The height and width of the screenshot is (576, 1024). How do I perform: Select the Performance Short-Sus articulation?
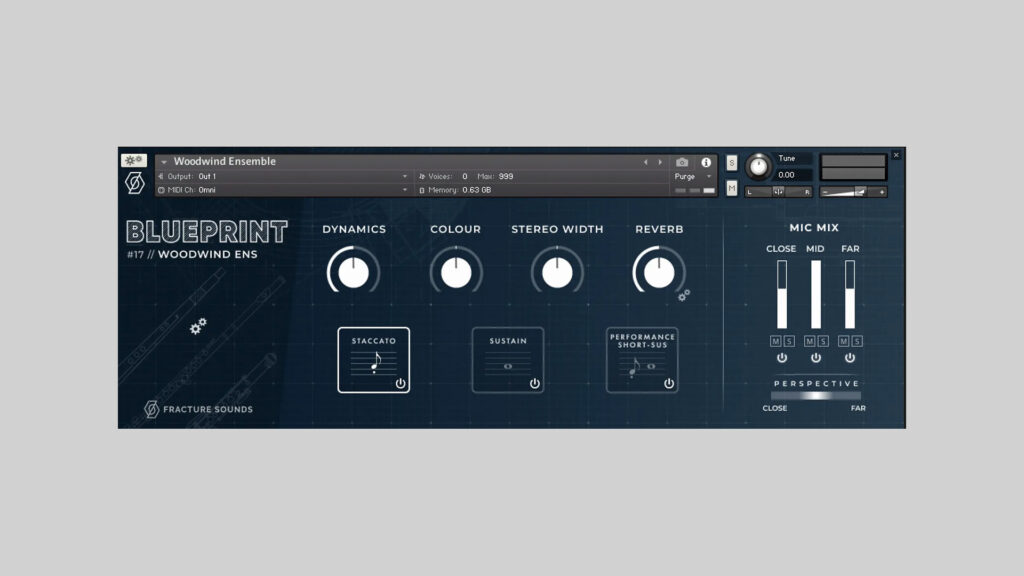(x=642, y=359)
